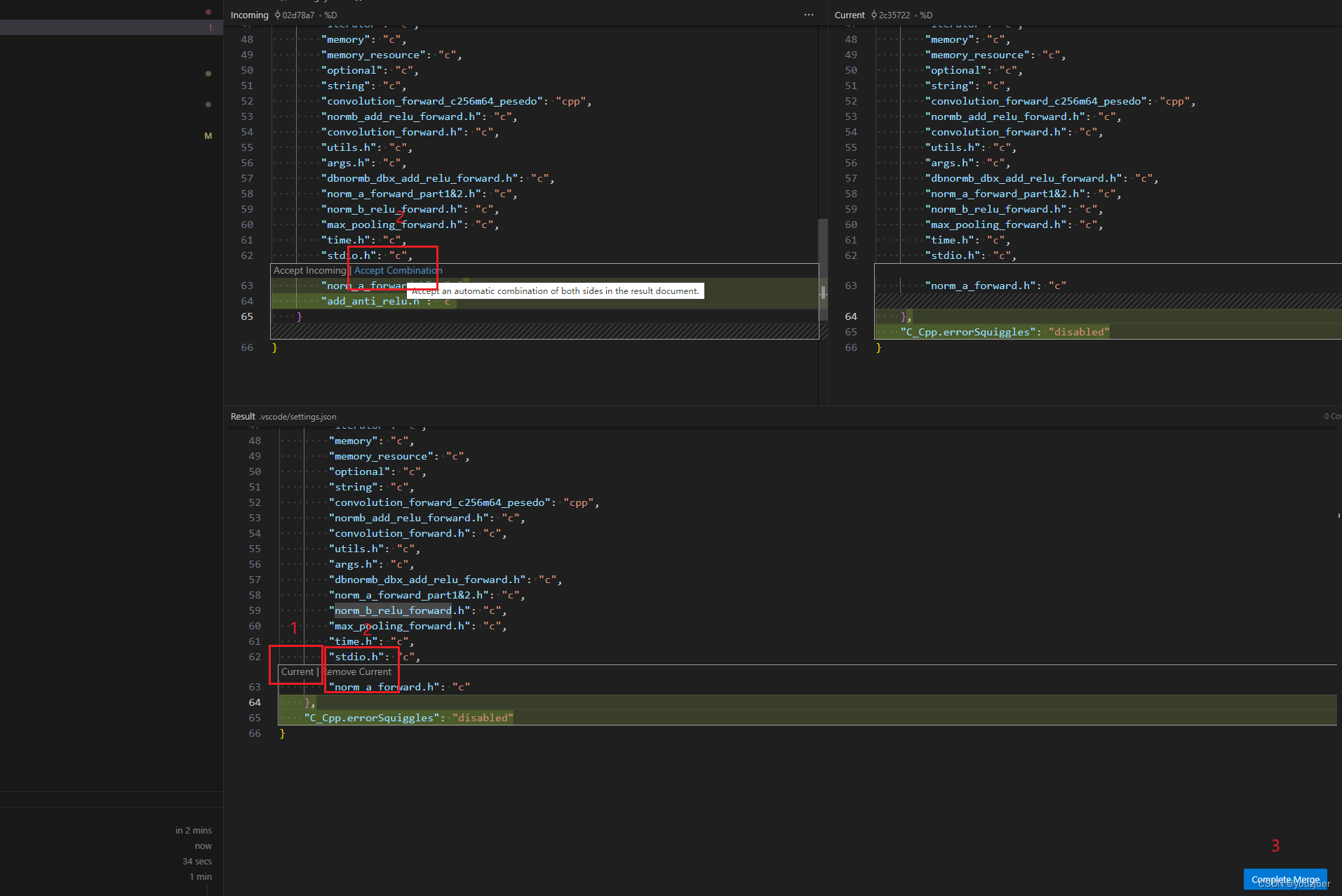Click the %D diff label in Current header
Screen dimensions: 1342x896
pyautogui.click(x=926, y=15)
